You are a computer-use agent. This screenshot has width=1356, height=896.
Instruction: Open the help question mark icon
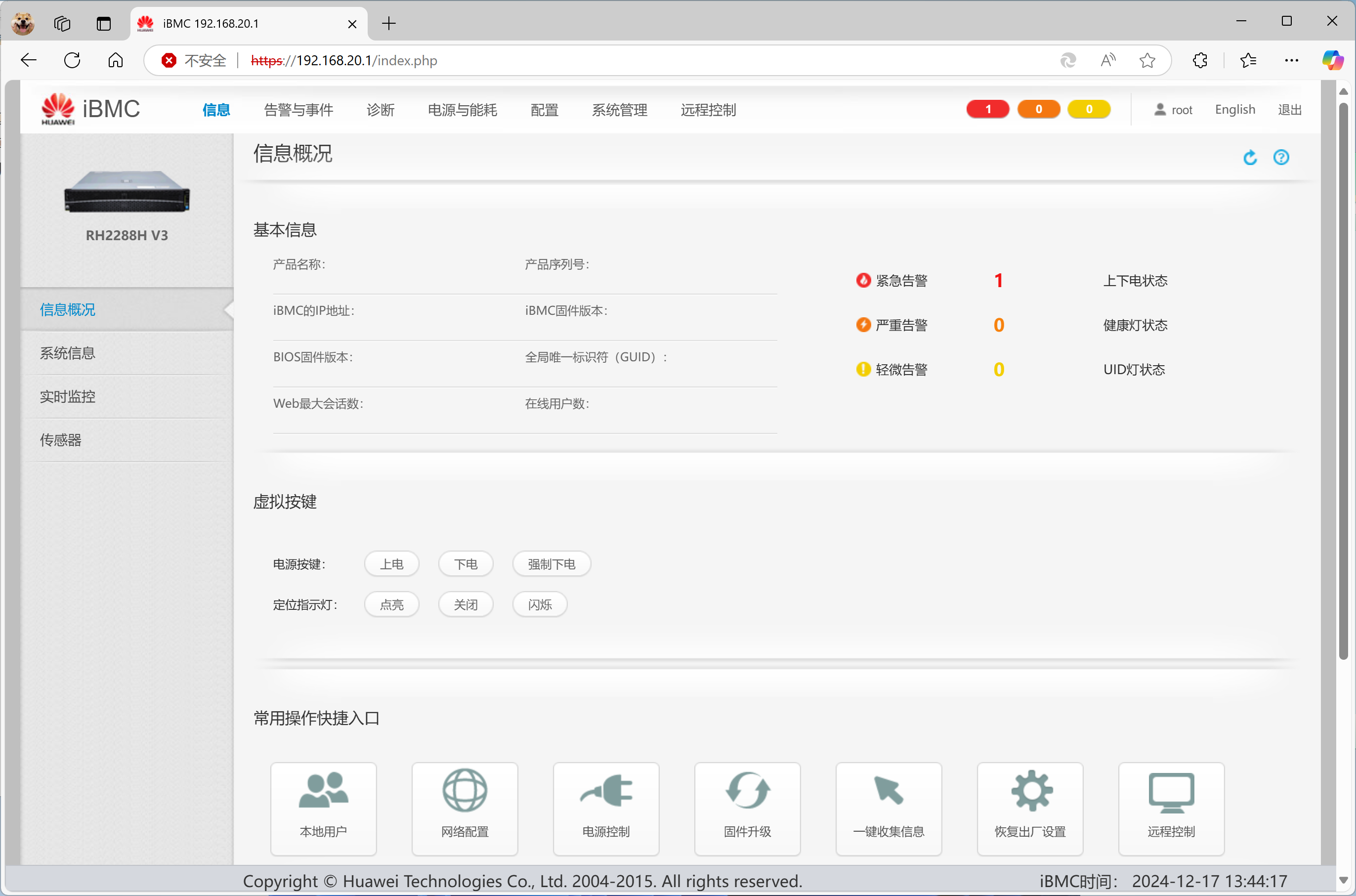1280,157
